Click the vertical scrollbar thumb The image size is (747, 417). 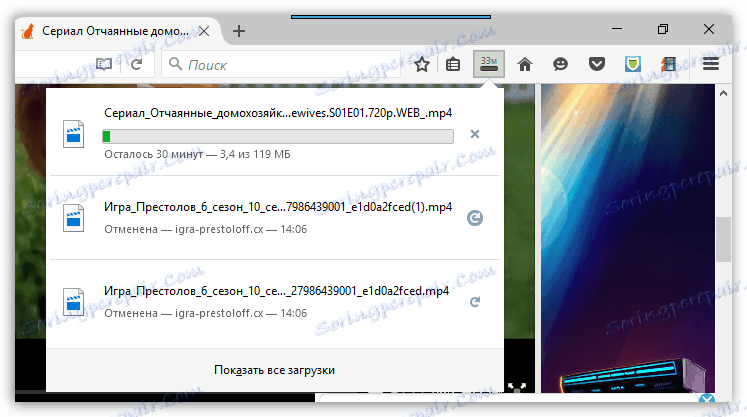click(723, 239)
